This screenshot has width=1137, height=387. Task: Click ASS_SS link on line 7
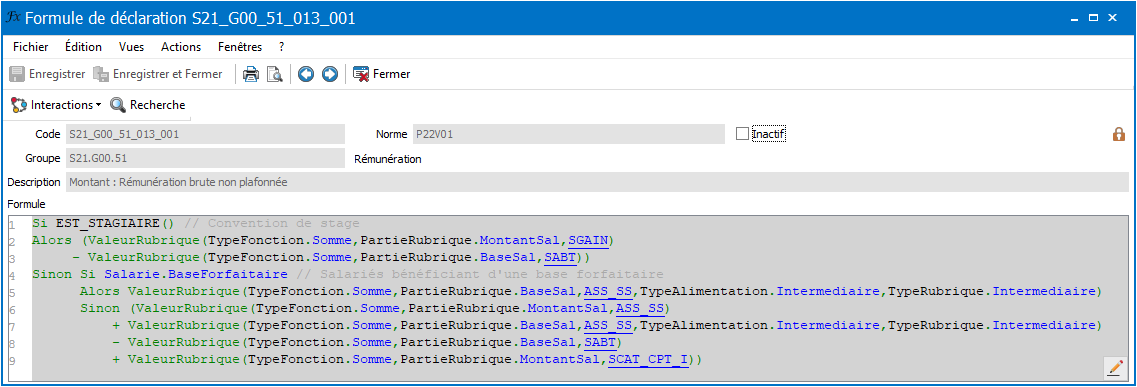click(608, 325)
